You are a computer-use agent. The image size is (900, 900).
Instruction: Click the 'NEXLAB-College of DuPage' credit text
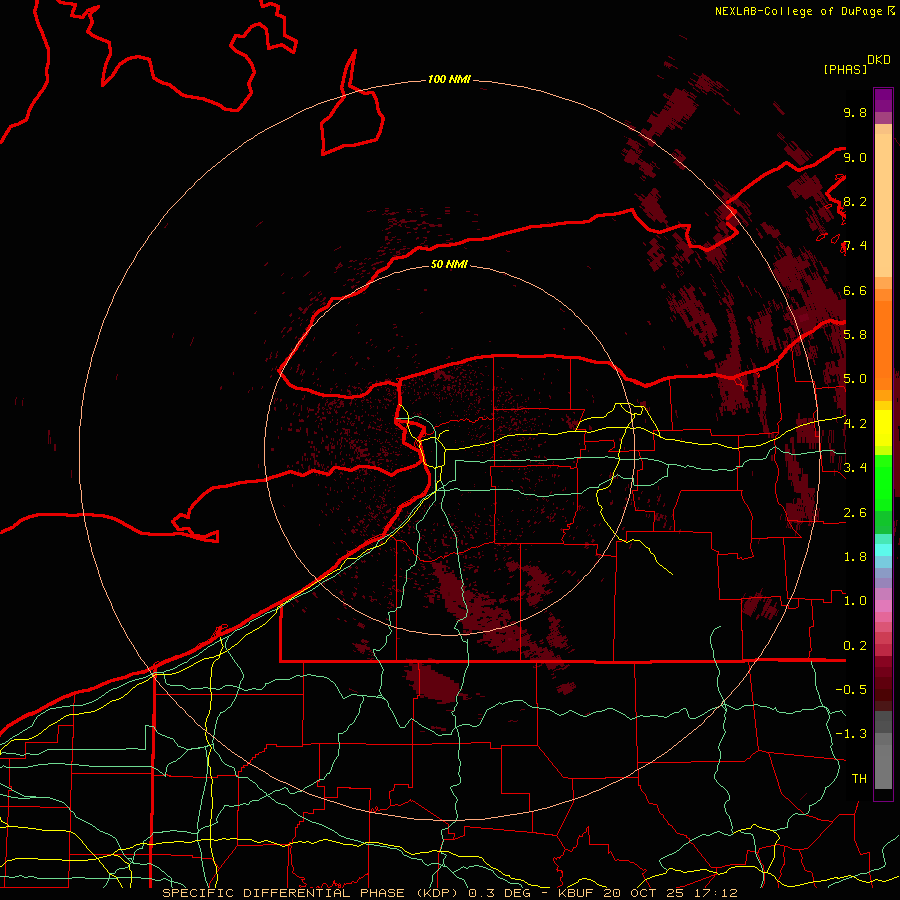(798, 11)
